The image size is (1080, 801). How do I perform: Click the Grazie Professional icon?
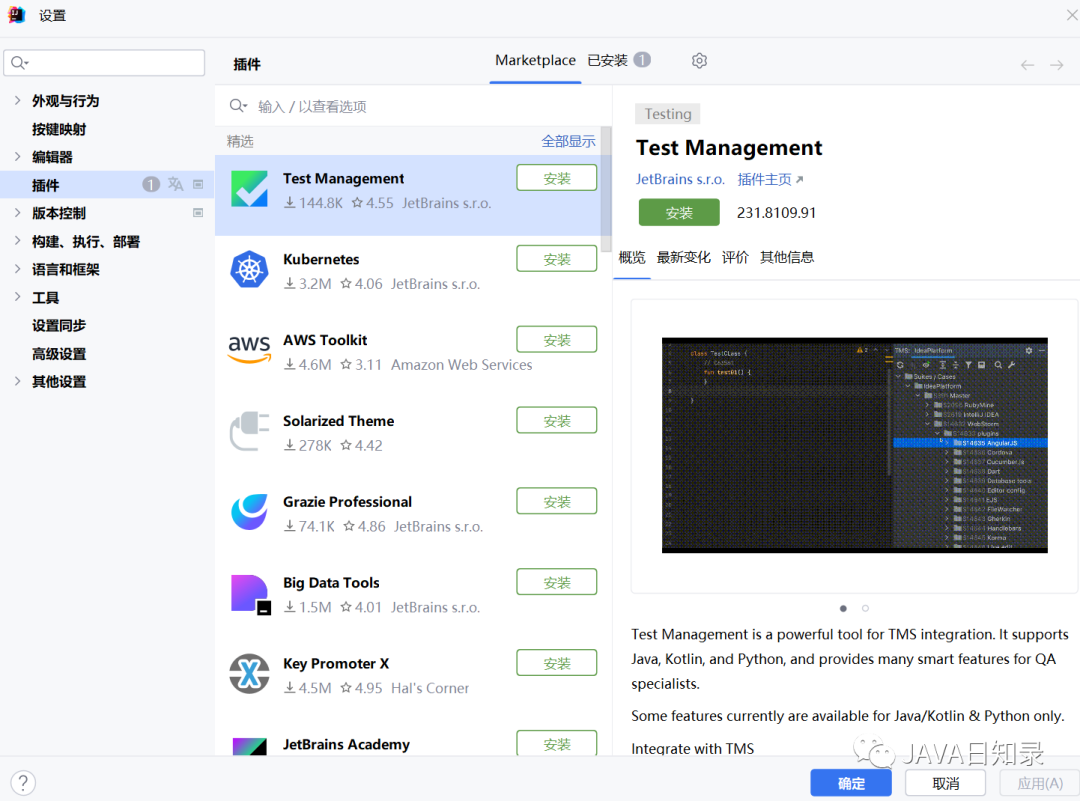click(x=249, y=512)
